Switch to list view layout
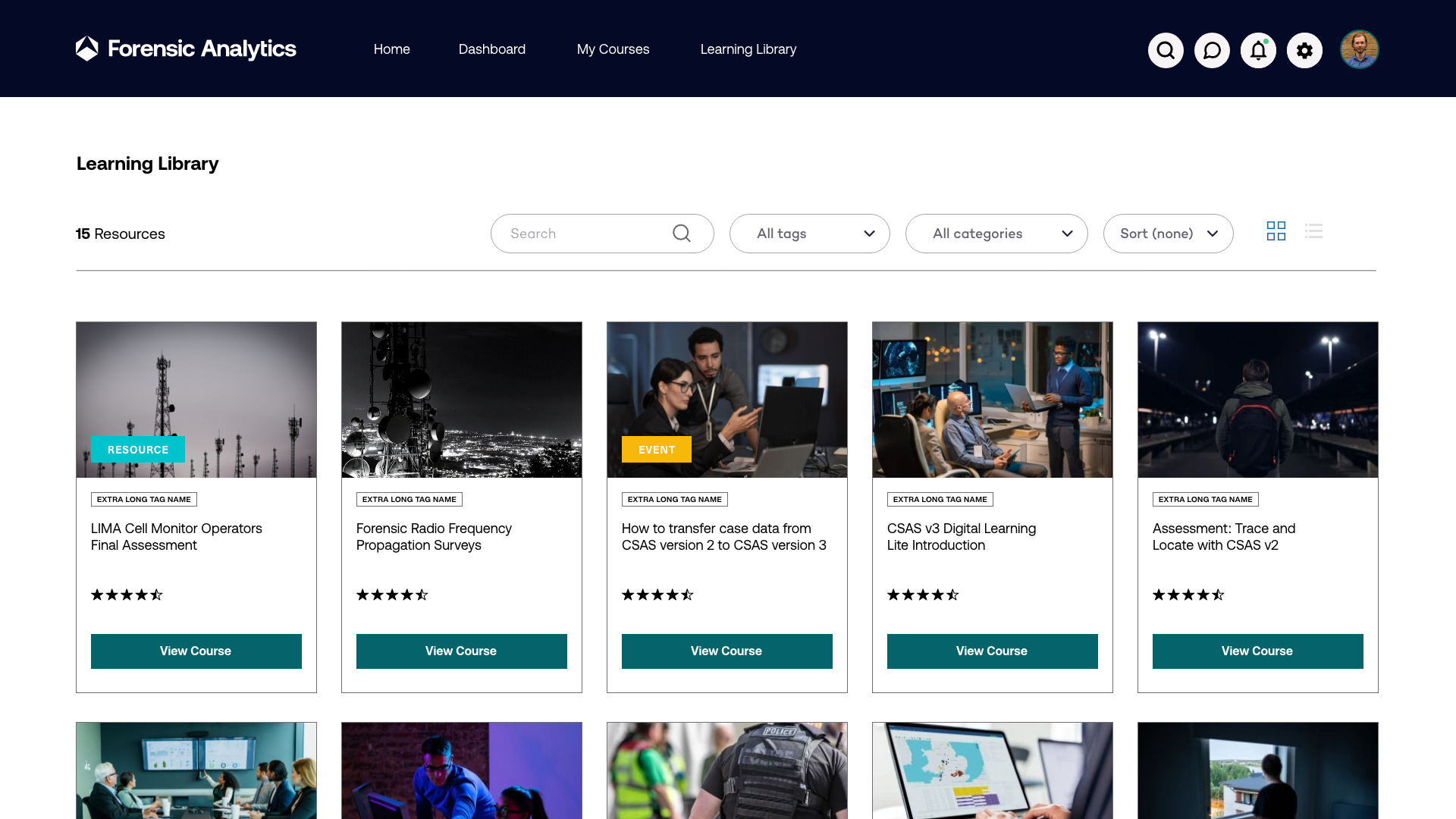 1313,231
